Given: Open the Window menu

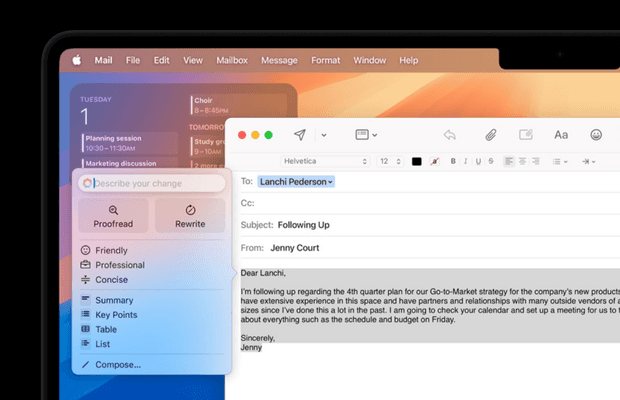Looking at the screenshot, I should (x=370, y=60).
